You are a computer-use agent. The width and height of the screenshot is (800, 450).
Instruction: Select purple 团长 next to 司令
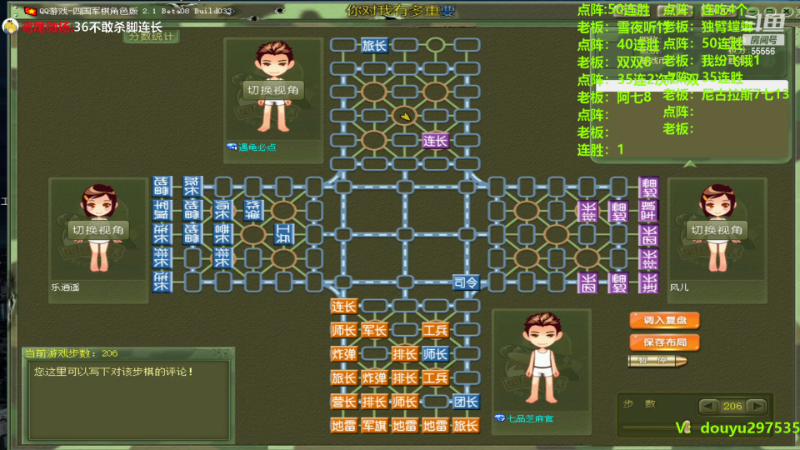coord(587,282)
